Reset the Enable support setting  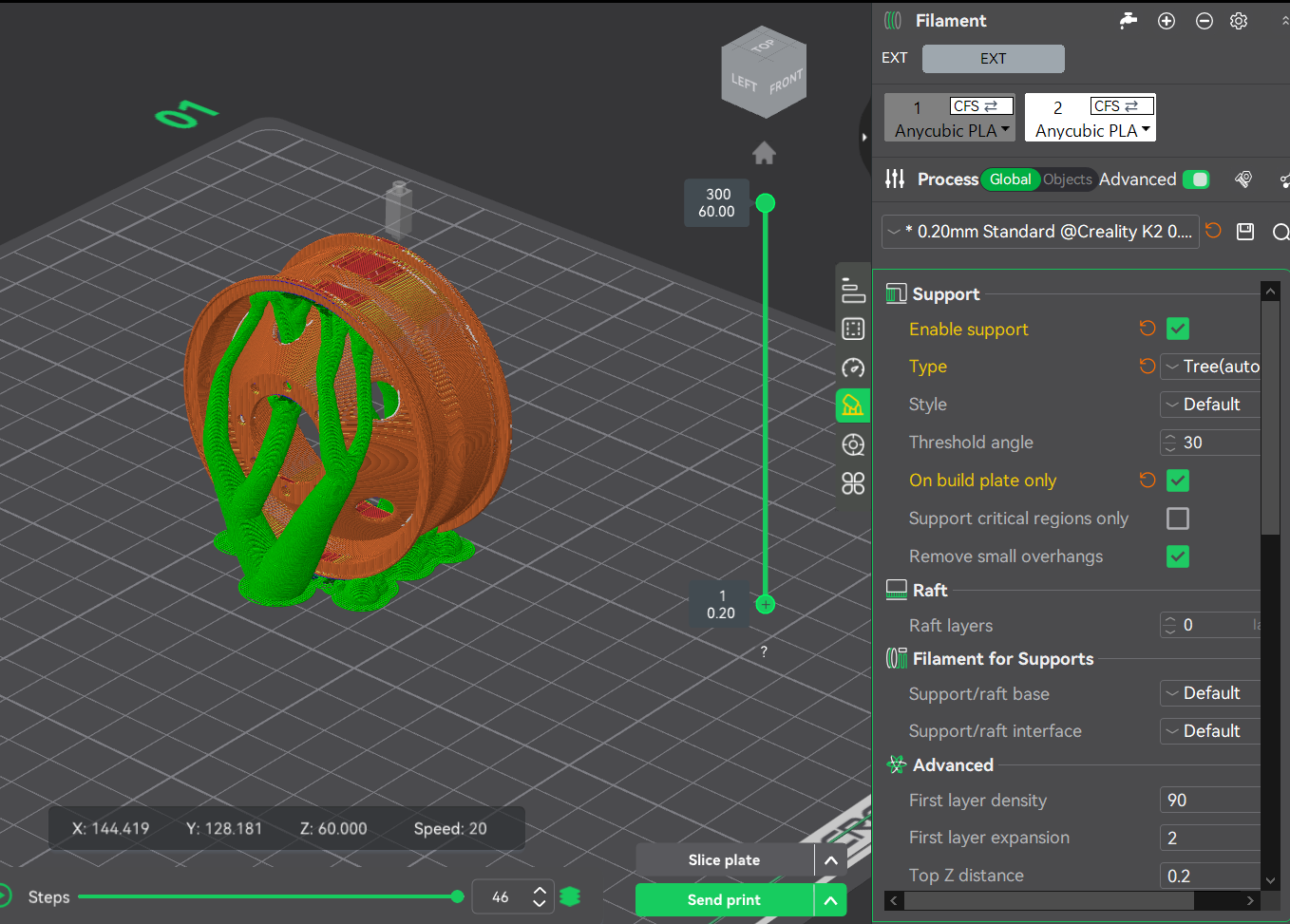tap(1148, 329)
